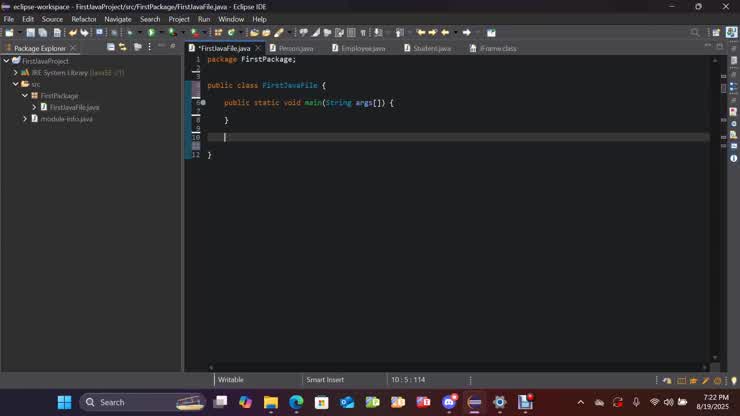Close the FirstJavaFile.java editor tab
This screenshot has width=740, height=416.
coord(258,48)
